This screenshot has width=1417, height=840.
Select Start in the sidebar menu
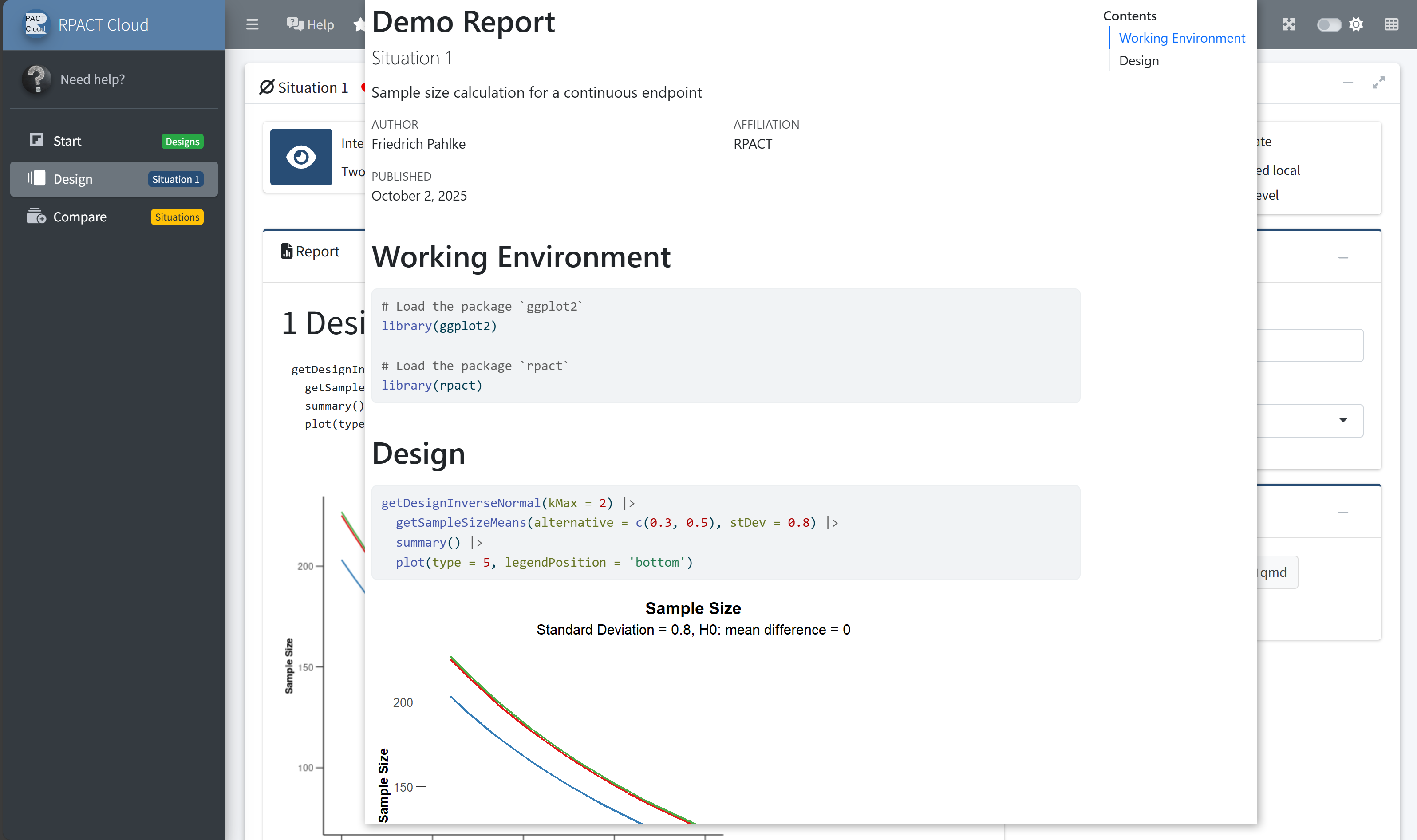tap(67, 141)
